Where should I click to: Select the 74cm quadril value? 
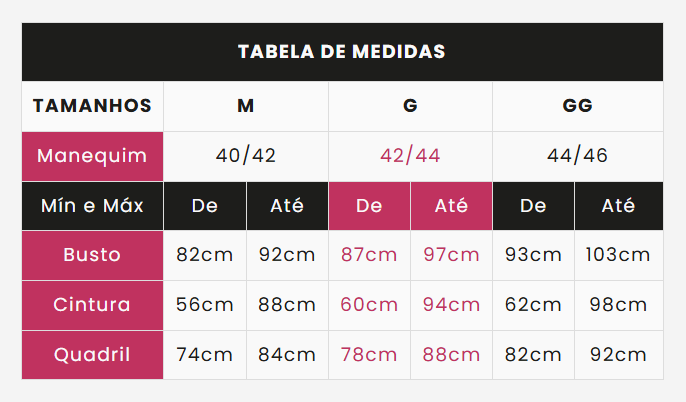click(x=205, y=355)
